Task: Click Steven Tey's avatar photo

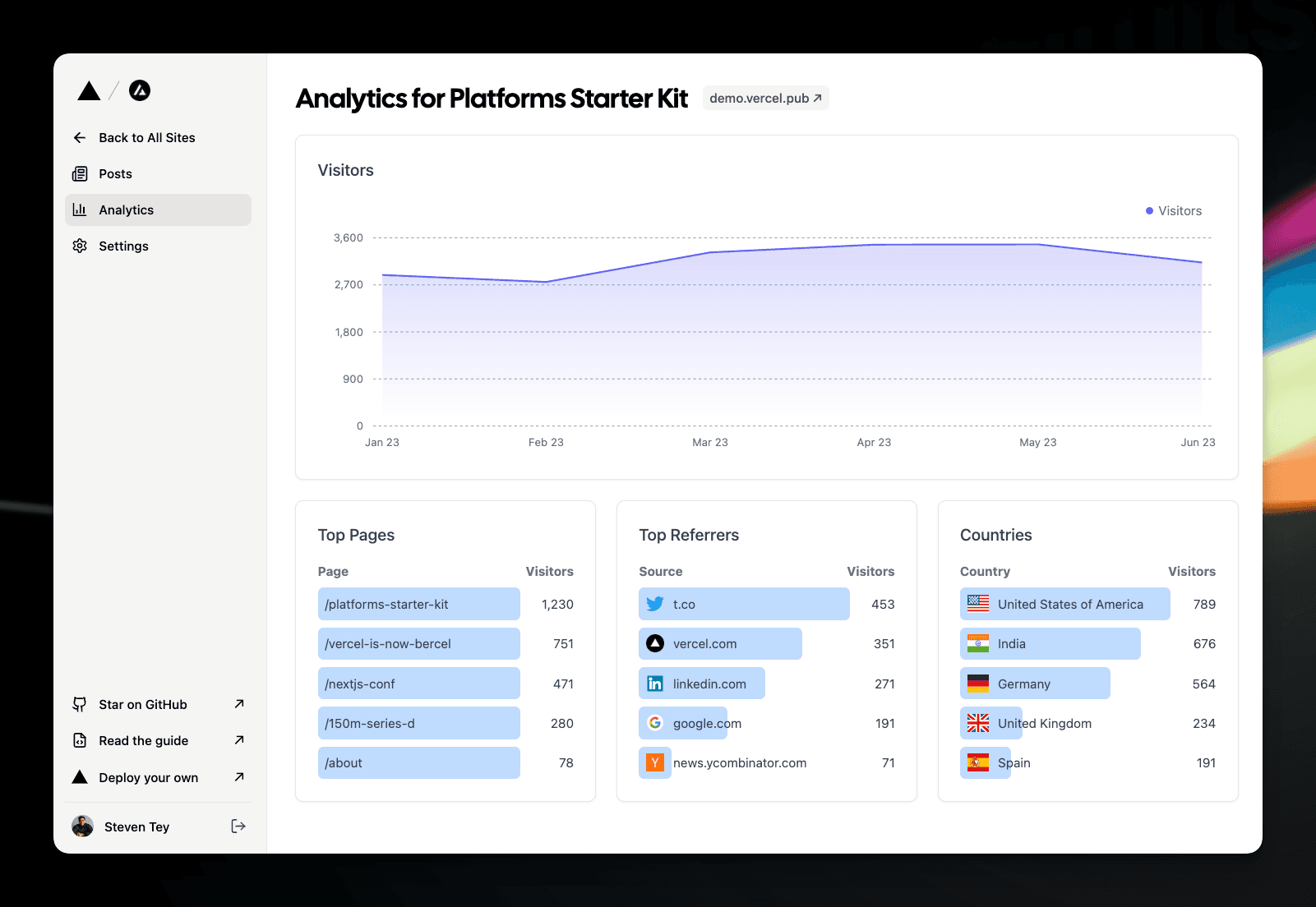Action: click(82, 826)
